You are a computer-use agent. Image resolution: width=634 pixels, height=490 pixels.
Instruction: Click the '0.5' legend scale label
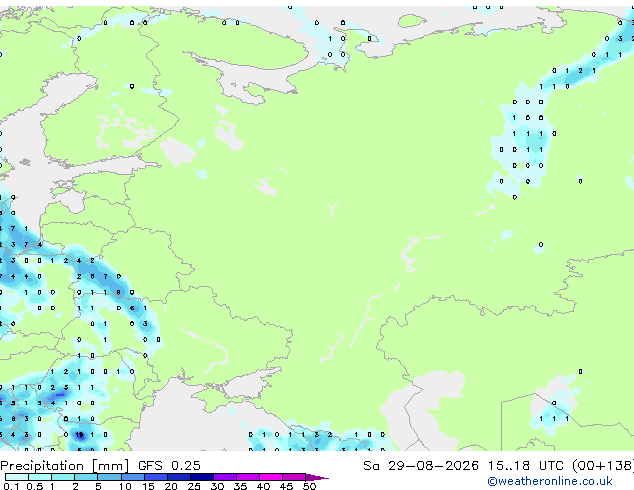coord(34,486)
